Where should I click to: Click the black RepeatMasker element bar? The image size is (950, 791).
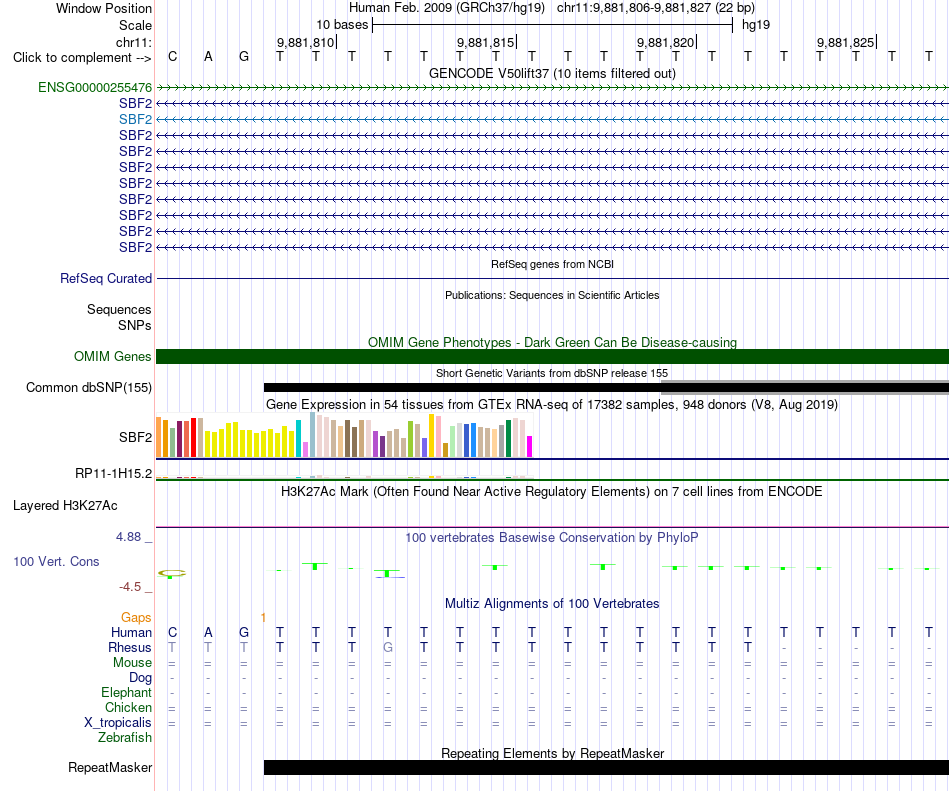tap(606, 767)
